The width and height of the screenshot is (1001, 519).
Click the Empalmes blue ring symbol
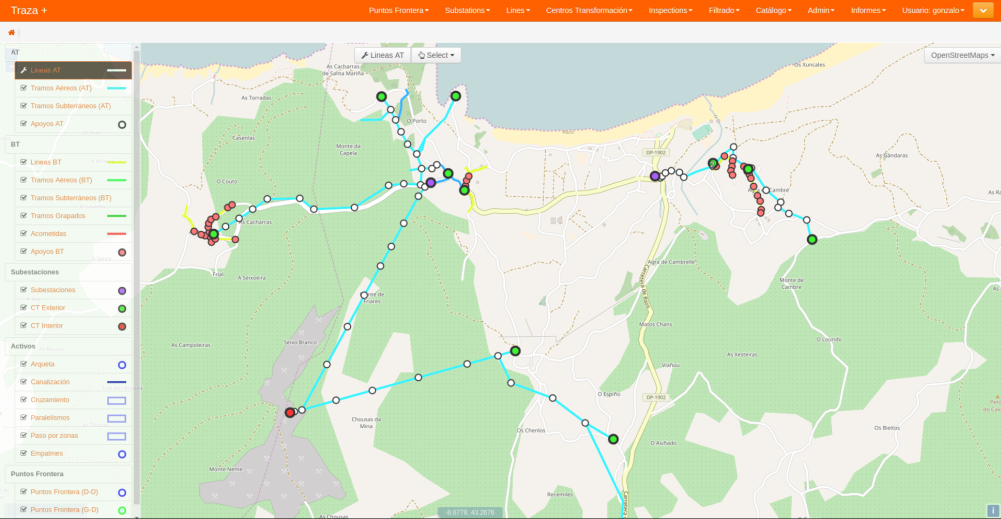click(x=122, y=454)
